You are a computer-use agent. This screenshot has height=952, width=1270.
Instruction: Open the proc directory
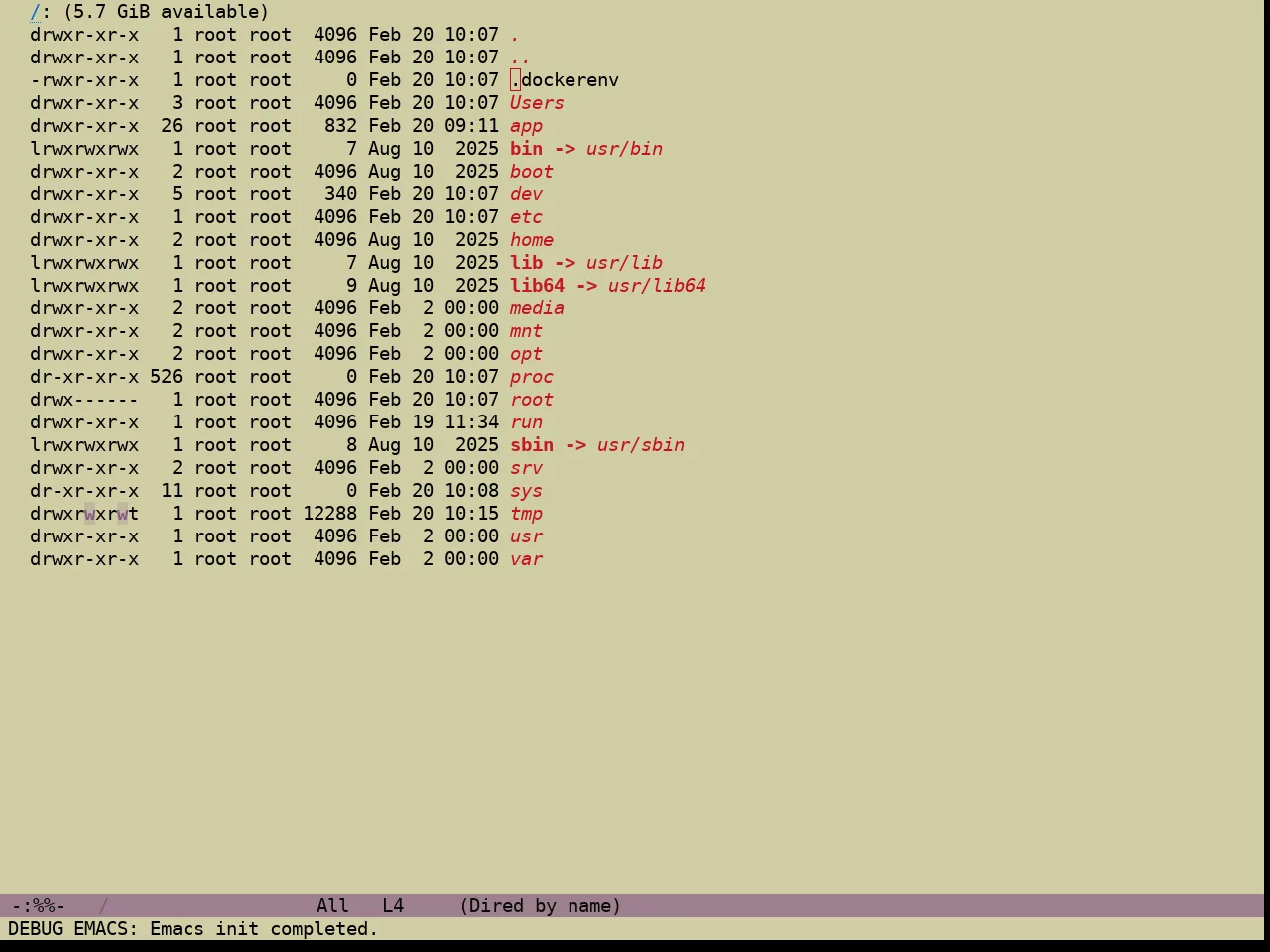pos(532,377)
